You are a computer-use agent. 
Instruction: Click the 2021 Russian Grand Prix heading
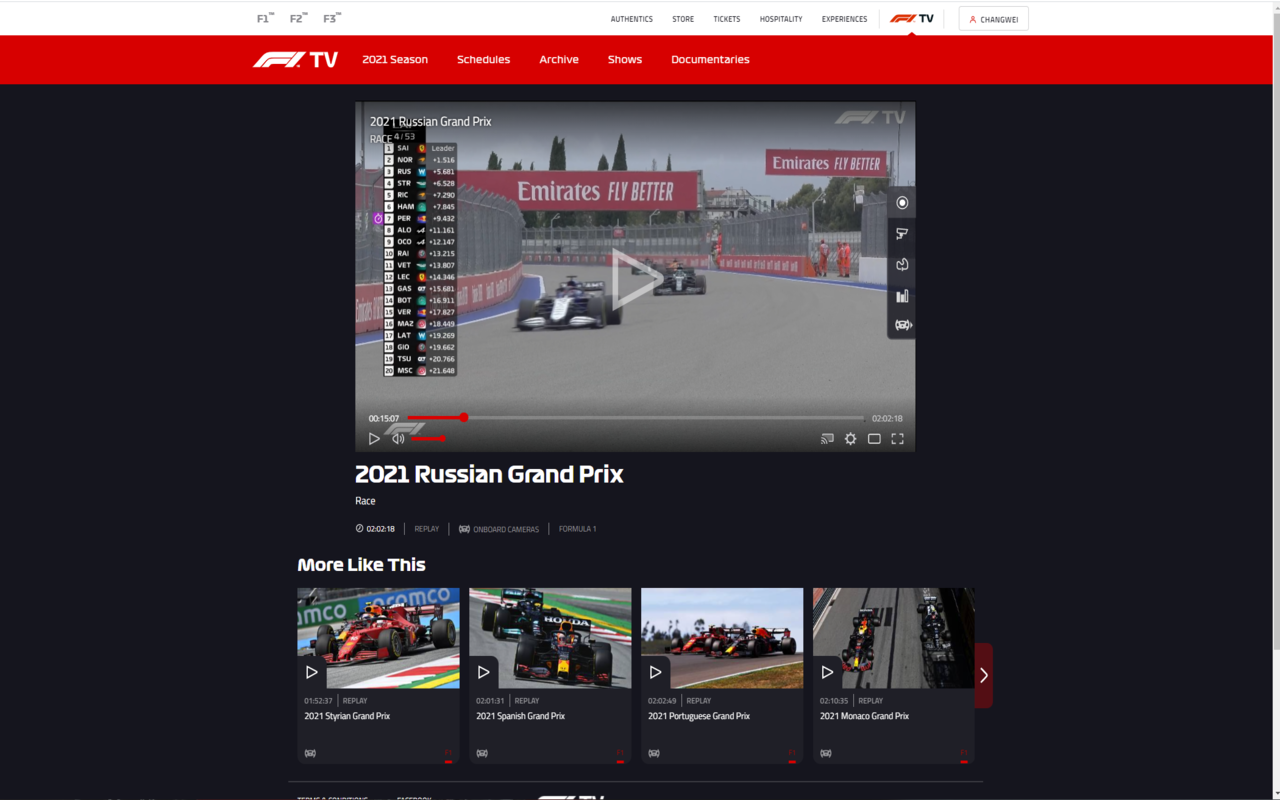(489, 474)
